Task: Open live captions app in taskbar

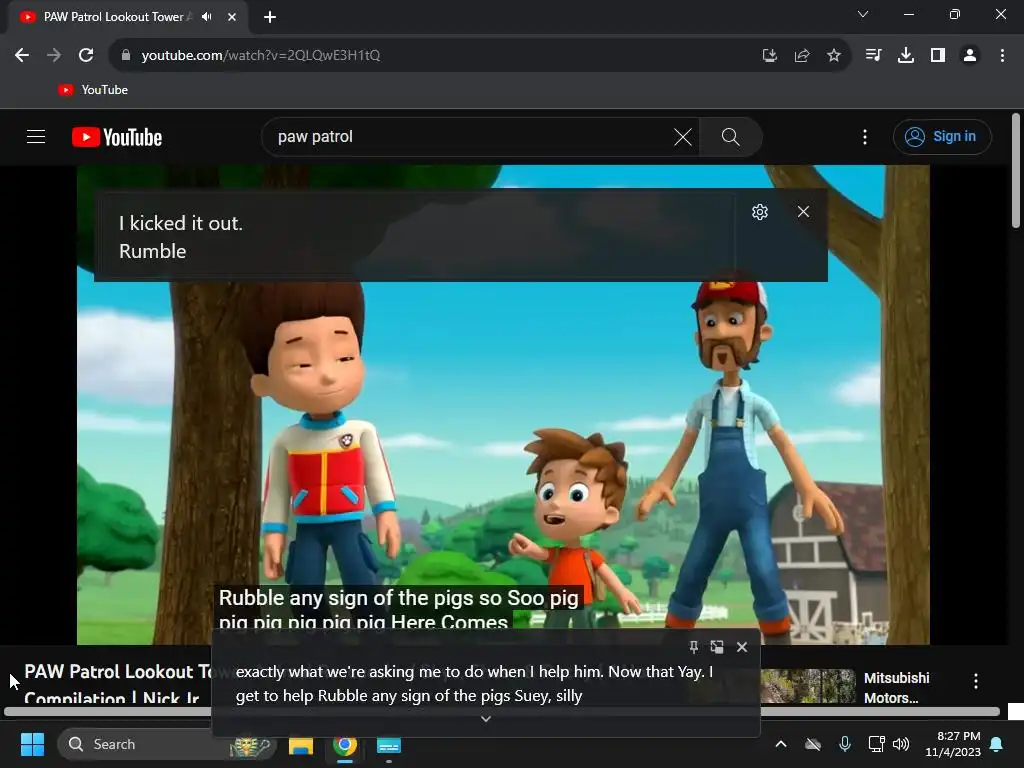Action: (389, 745)
